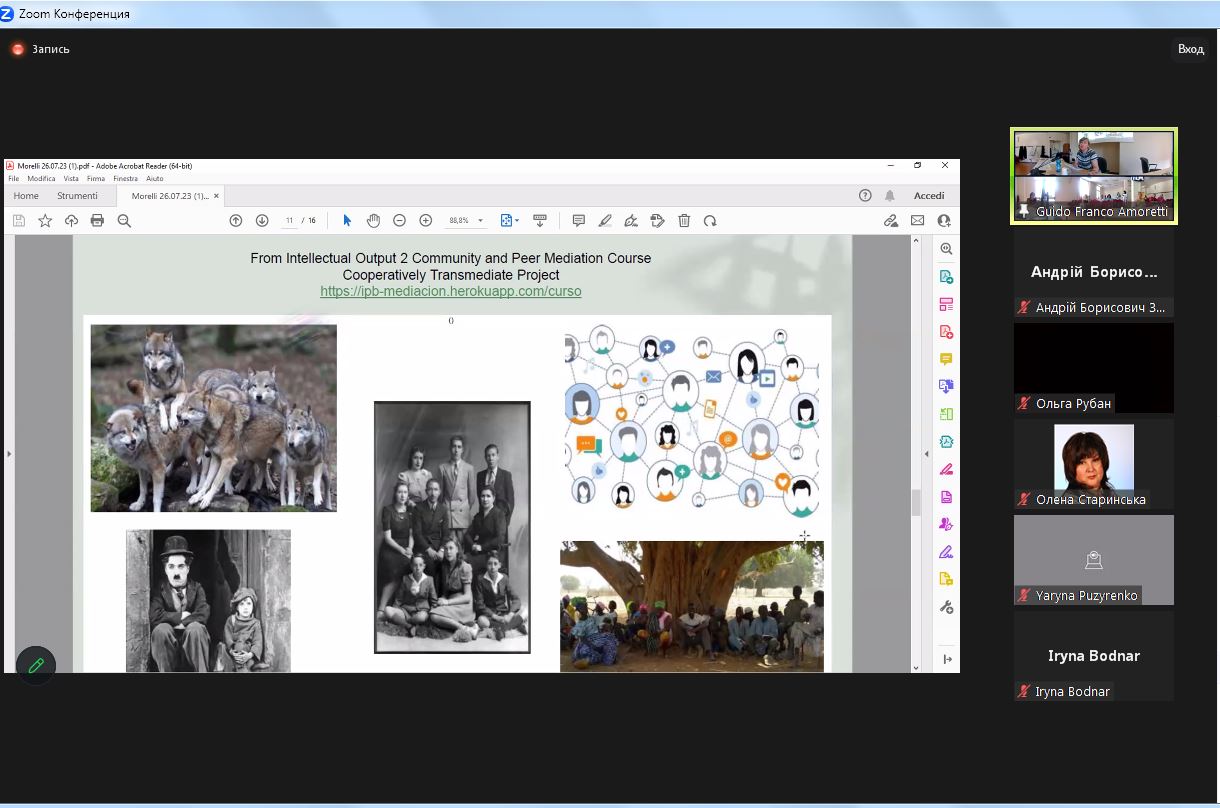Select the Hand pan tool

[x=373, y=221]
